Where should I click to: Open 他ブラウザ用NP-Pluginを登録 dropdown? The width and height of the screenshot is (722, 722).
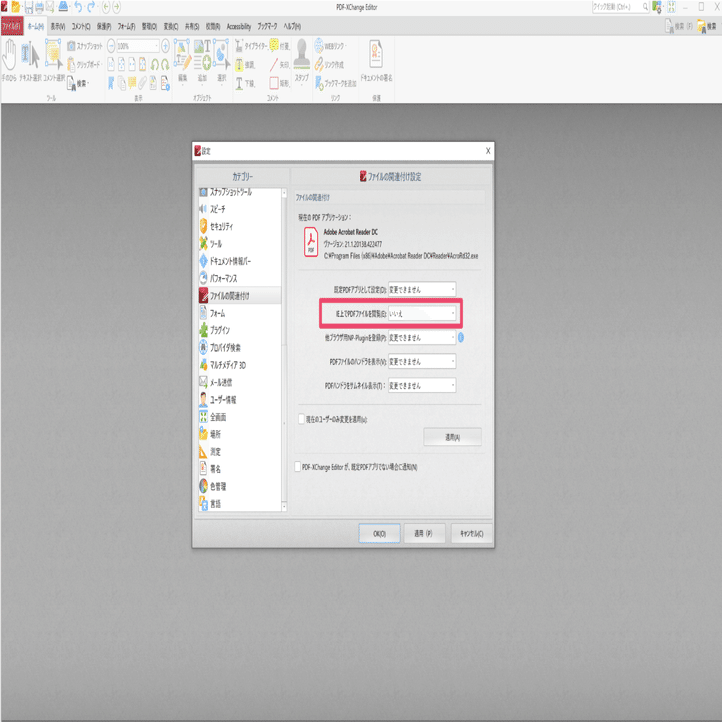click(422, 338)
